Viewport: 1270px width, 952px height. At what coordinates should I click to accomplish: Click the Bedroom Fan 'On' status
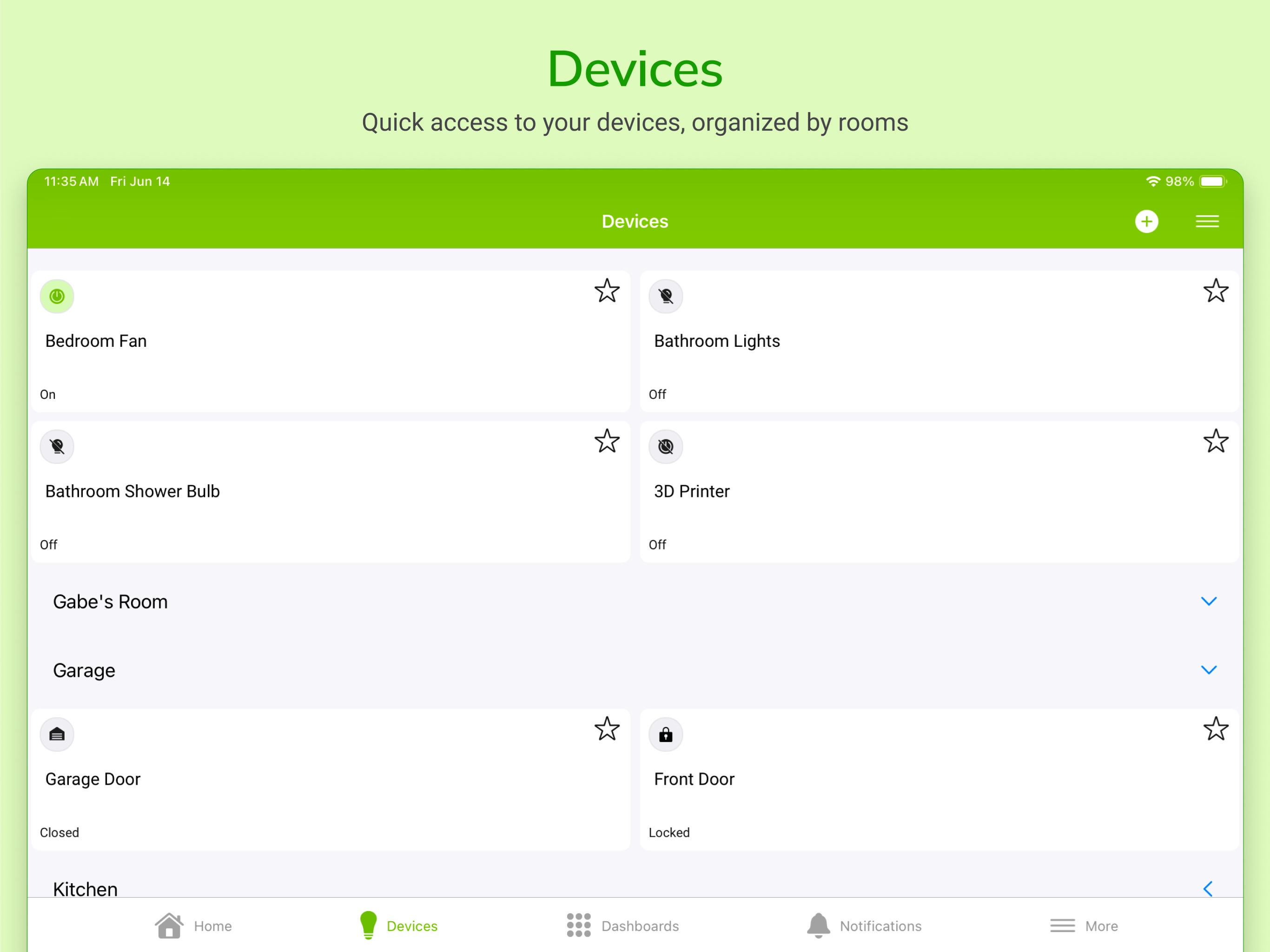[48, 395]
